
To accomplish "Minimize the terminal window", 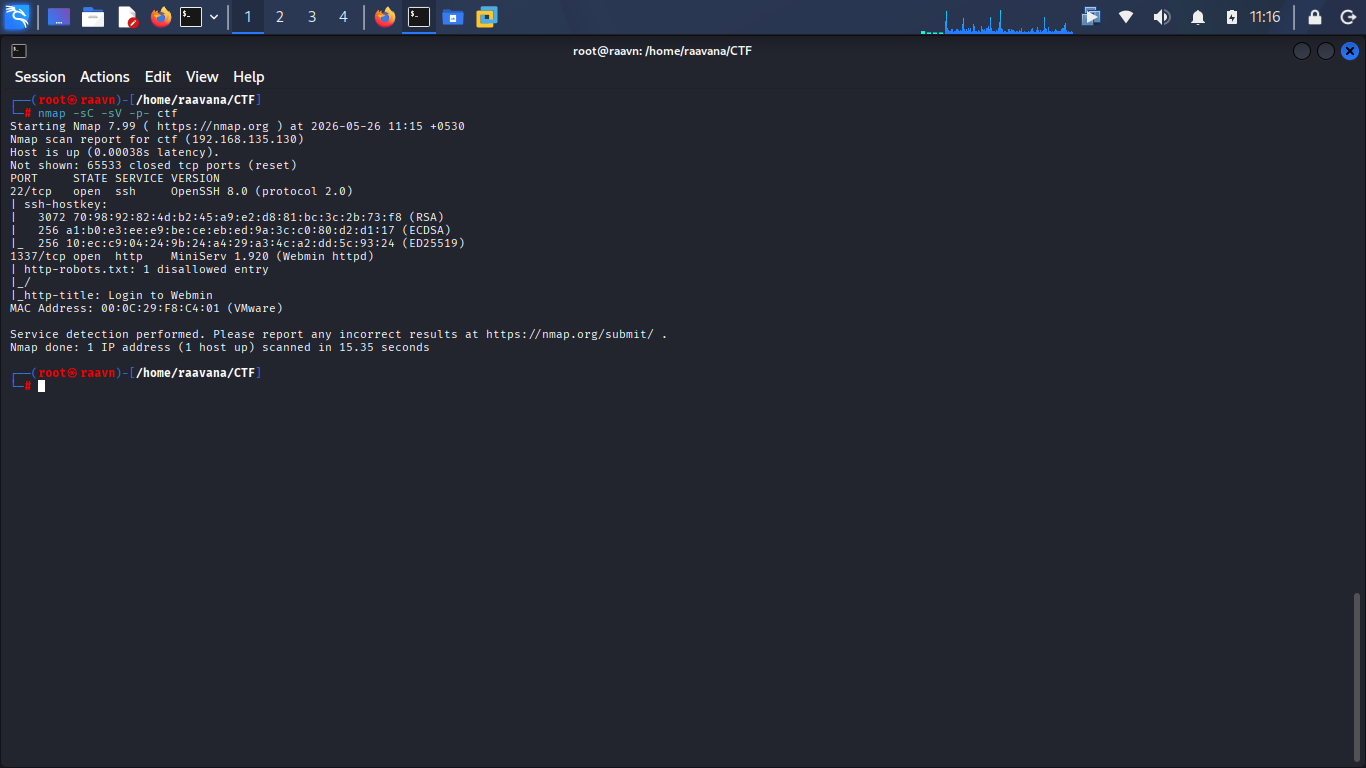I will pos(1301,51).
